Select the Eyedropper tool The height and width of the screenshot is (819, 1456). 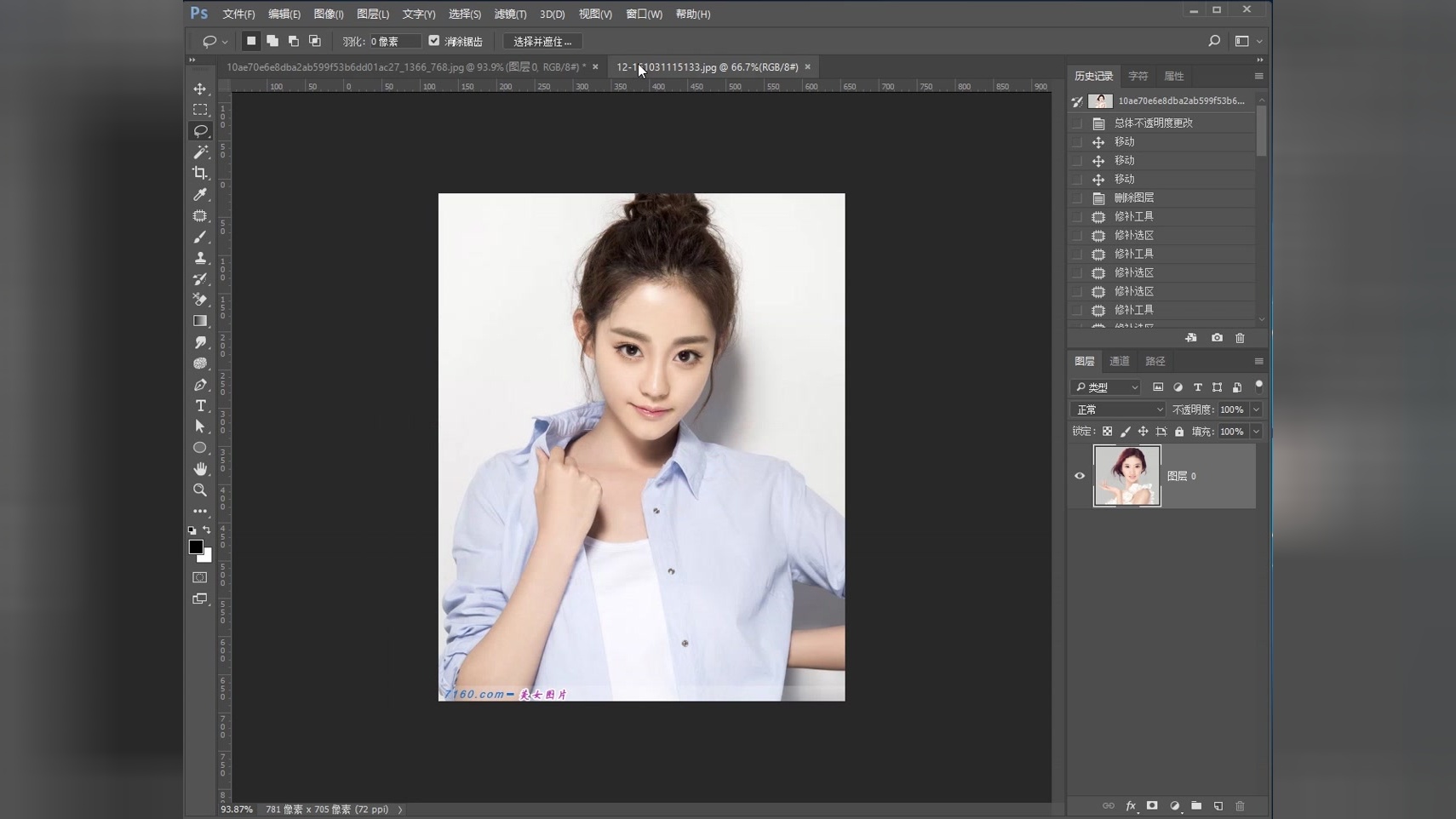click(200, 194)
